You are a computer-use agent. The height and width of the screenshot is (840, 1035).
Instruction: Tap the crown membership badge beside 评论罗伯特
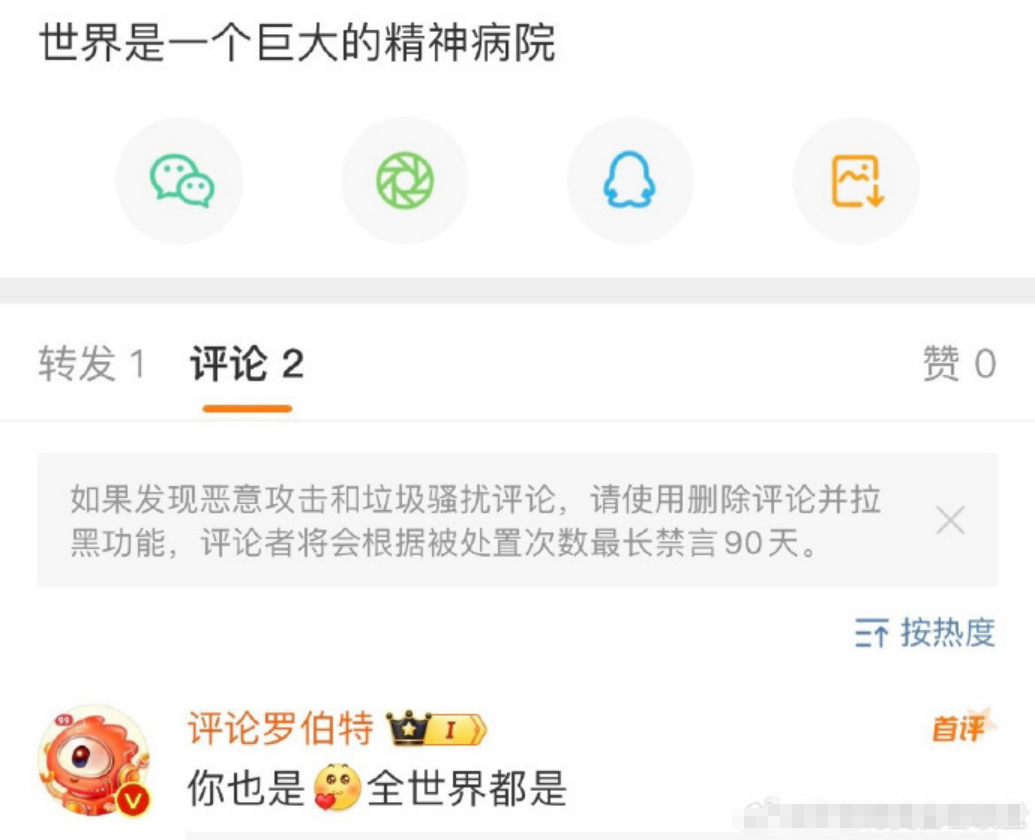tap(409, 728)
